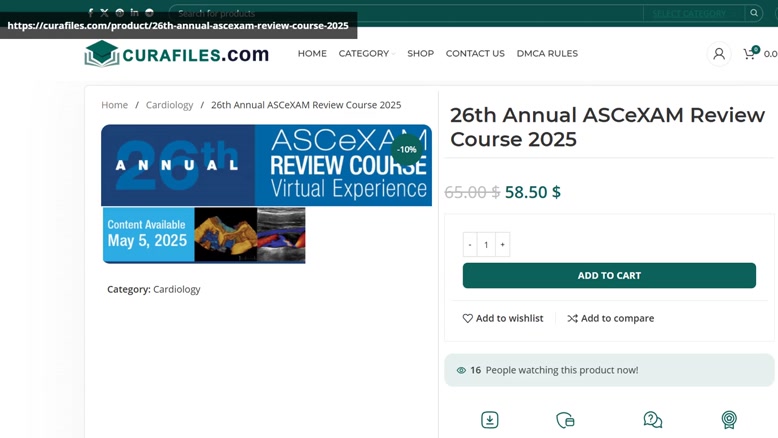Open the Cardiology category link below image
The height and width of the screenshot is (438, 778).
(x=177, y=289)
